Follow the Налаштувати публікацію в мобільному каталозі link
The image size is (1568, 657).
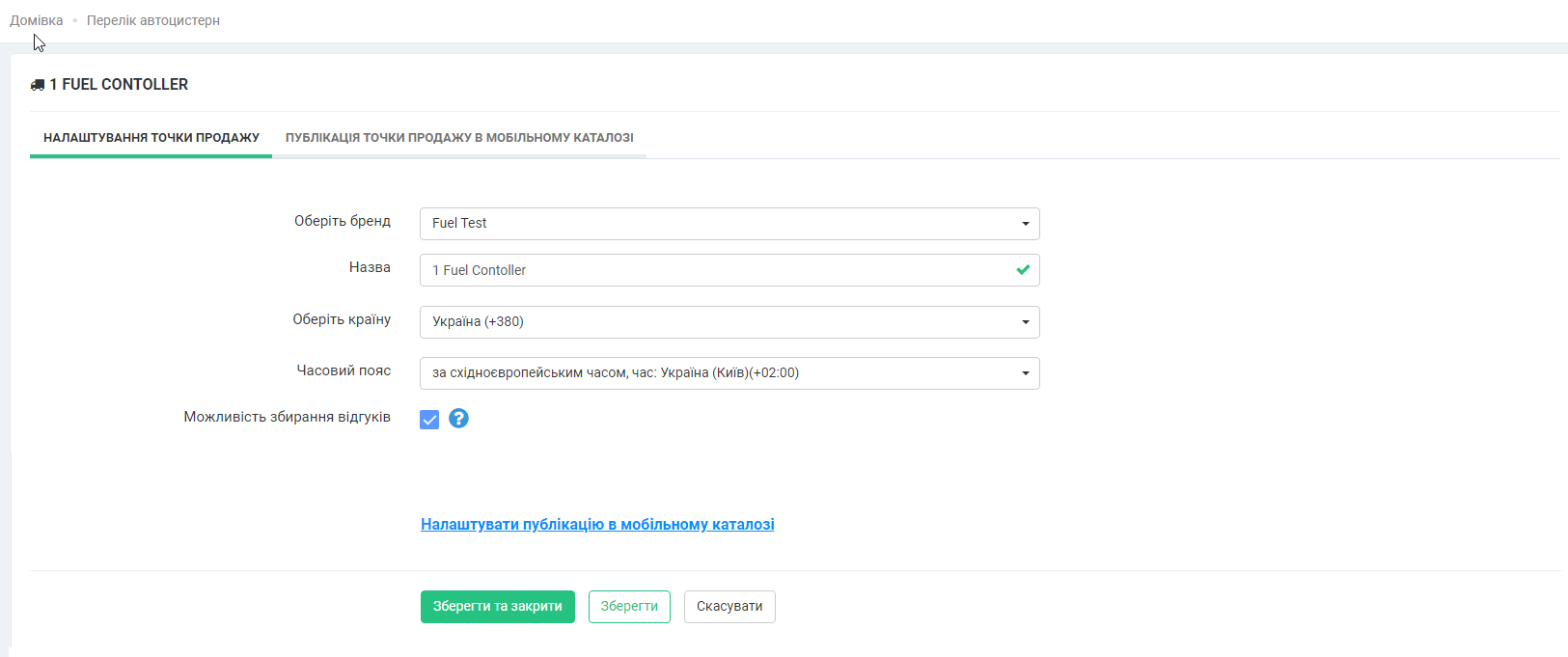coord(597,525)
